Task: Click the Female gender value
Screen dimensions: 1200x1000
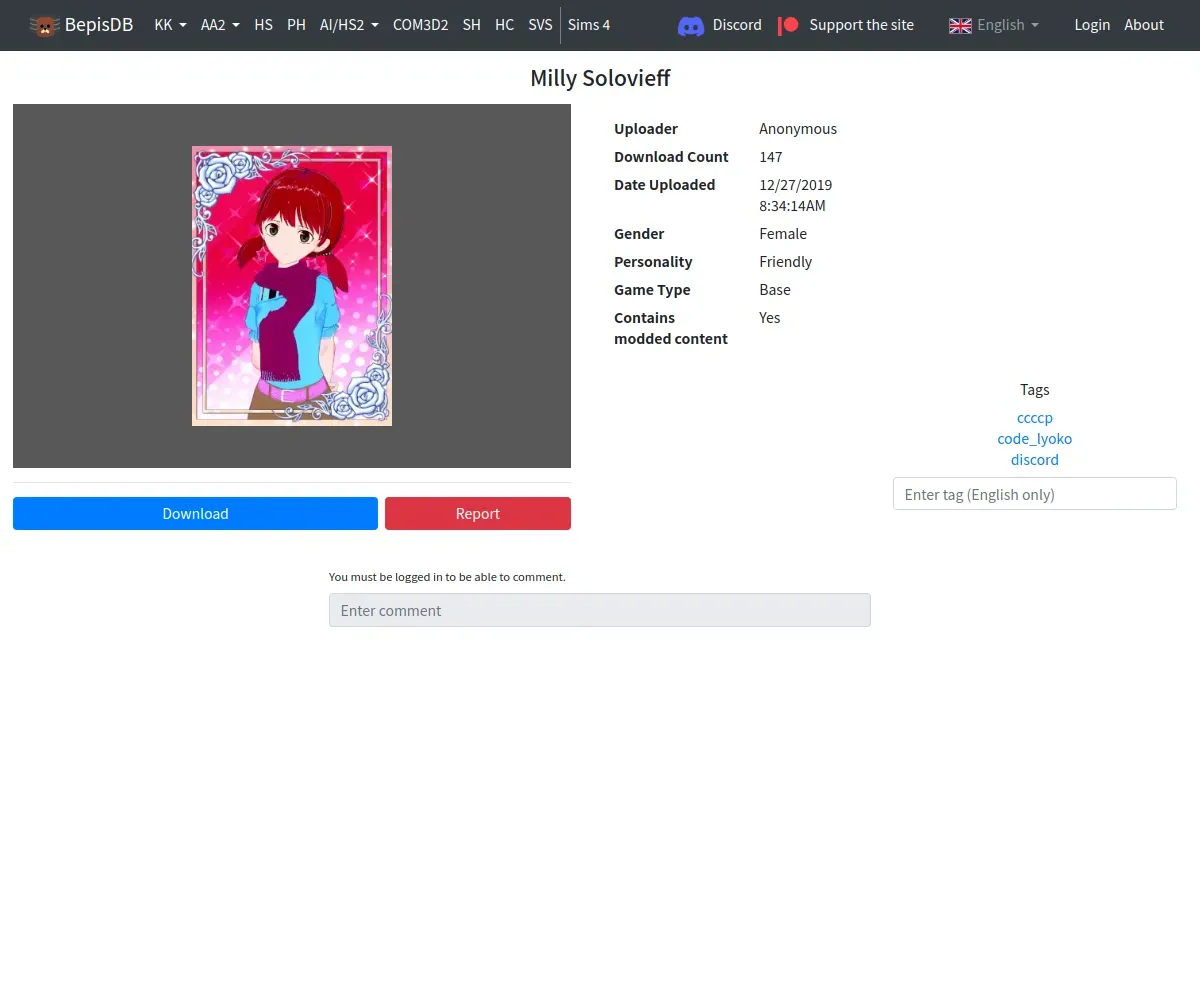Action: point(783,234)
